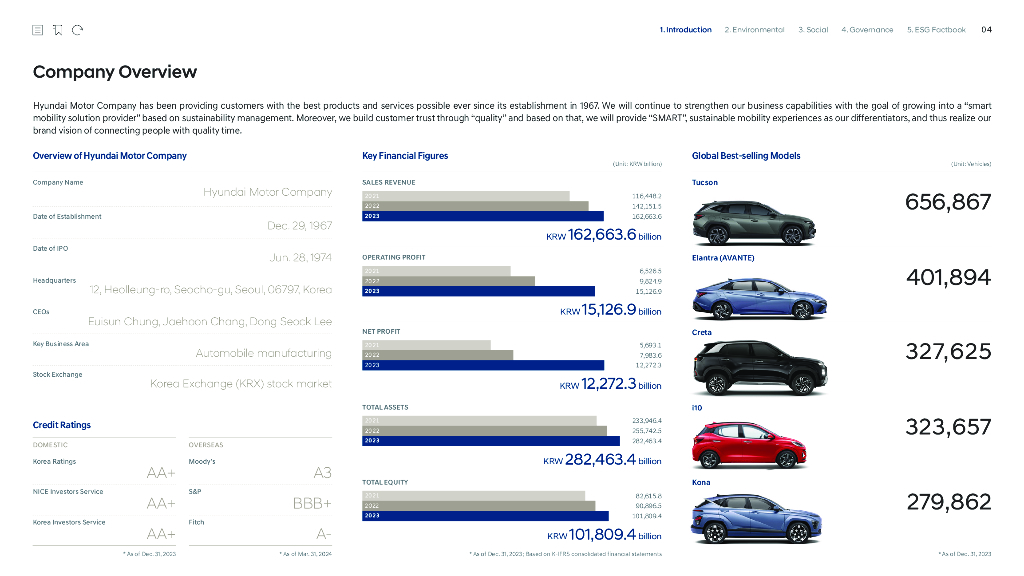Switch to the 3. Social section
This screenshot has height=576, width=1024.
[x=813, y=30]
